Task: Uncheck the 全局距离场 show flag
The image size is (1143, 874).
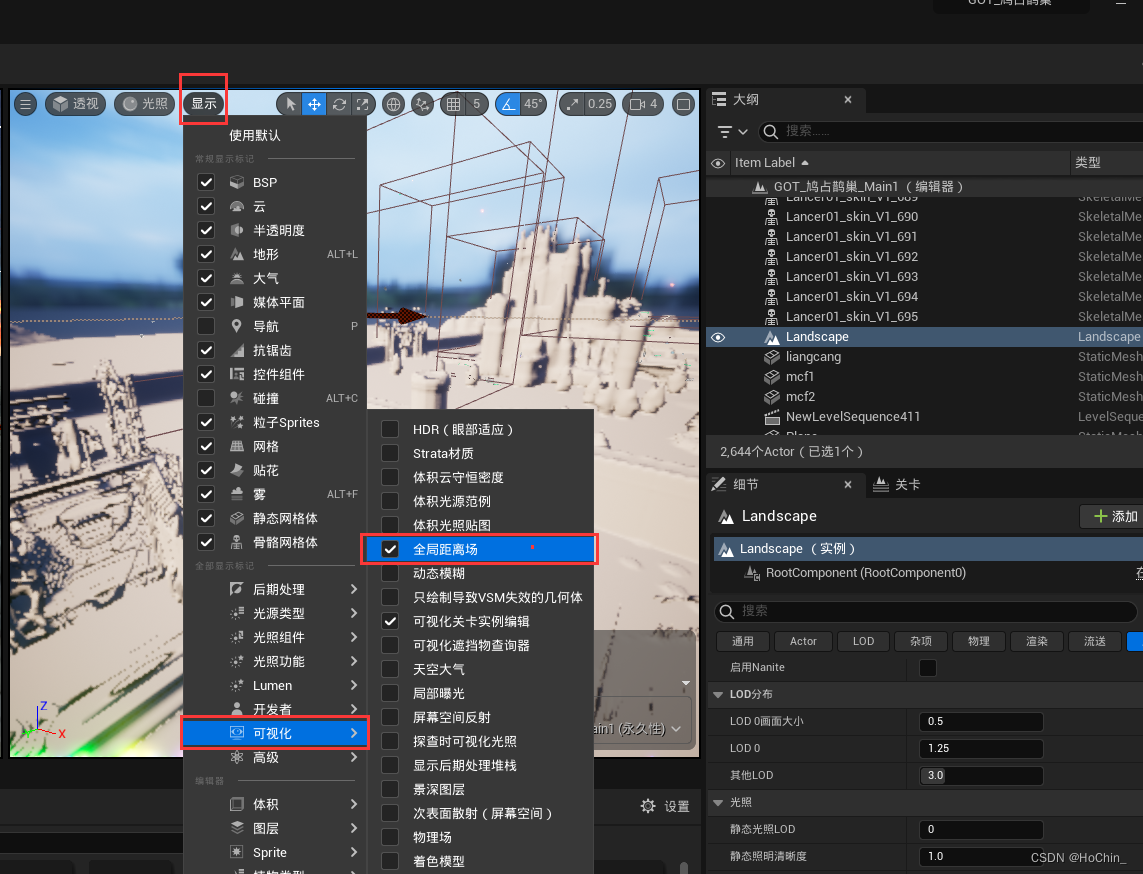Action: [389, 549]
